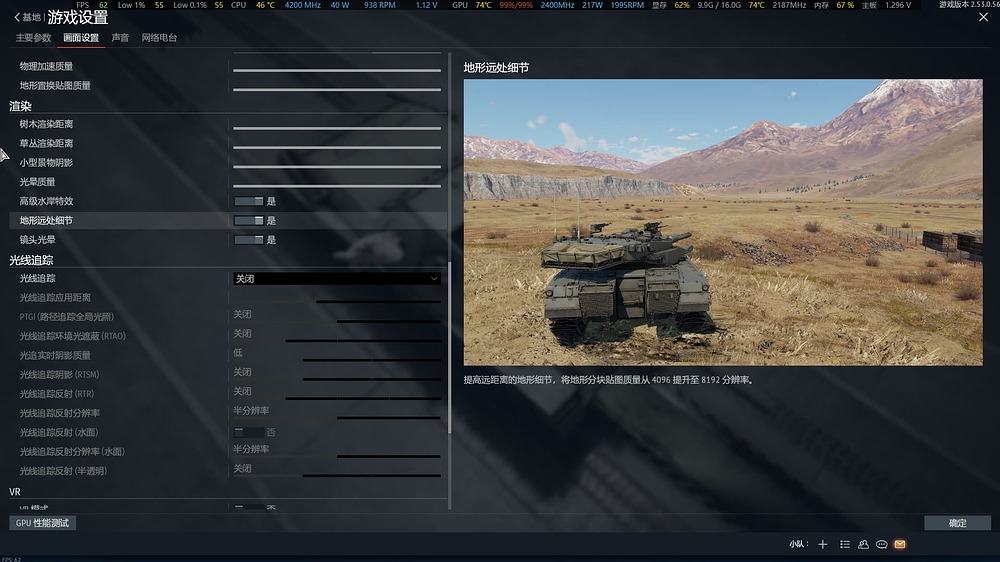
Task: Go to the 网络电台 tab
Action: 159,38
